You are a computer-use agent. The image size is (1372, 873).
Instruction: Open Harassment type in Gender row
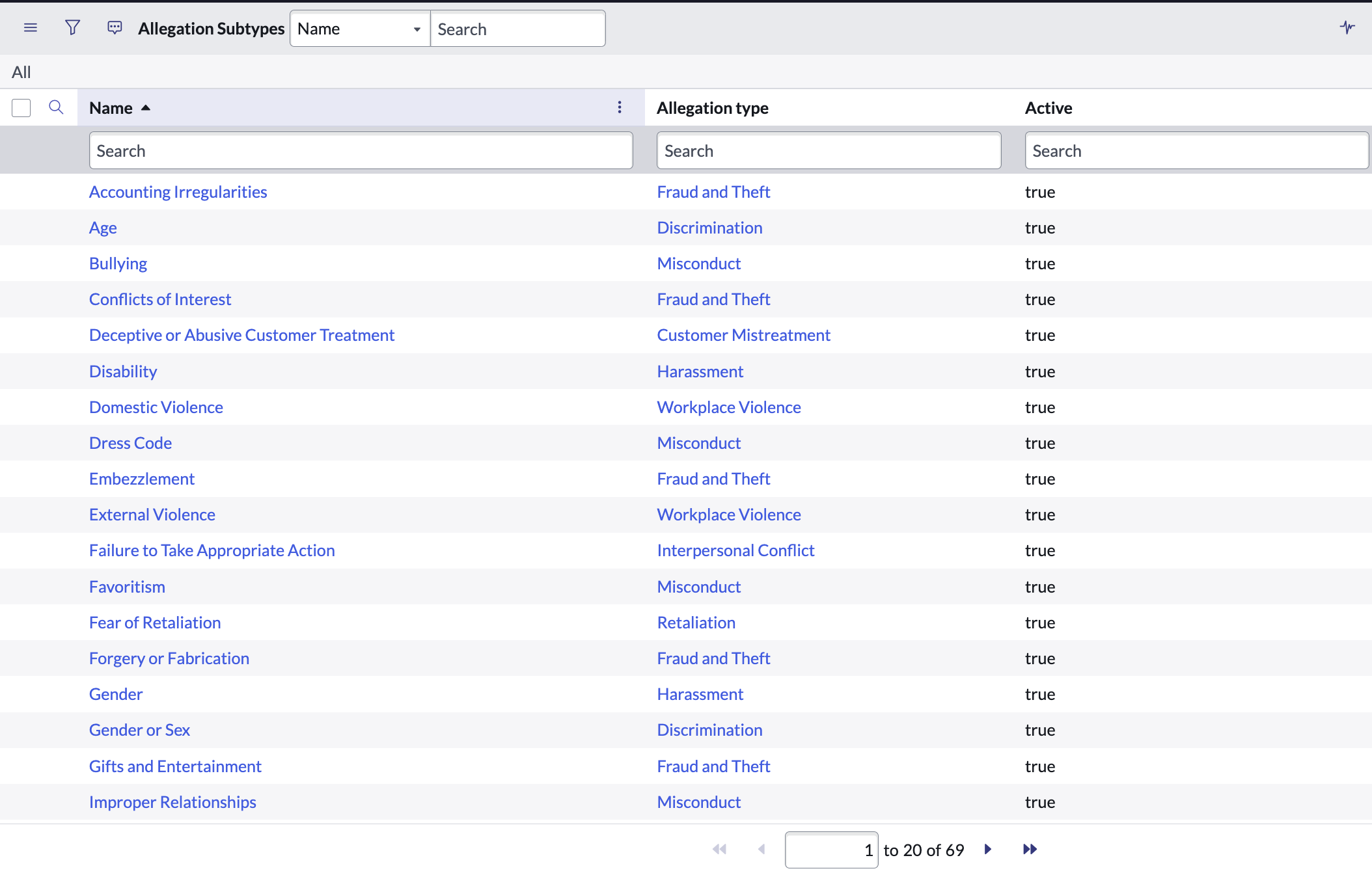(x=700, y=694)
